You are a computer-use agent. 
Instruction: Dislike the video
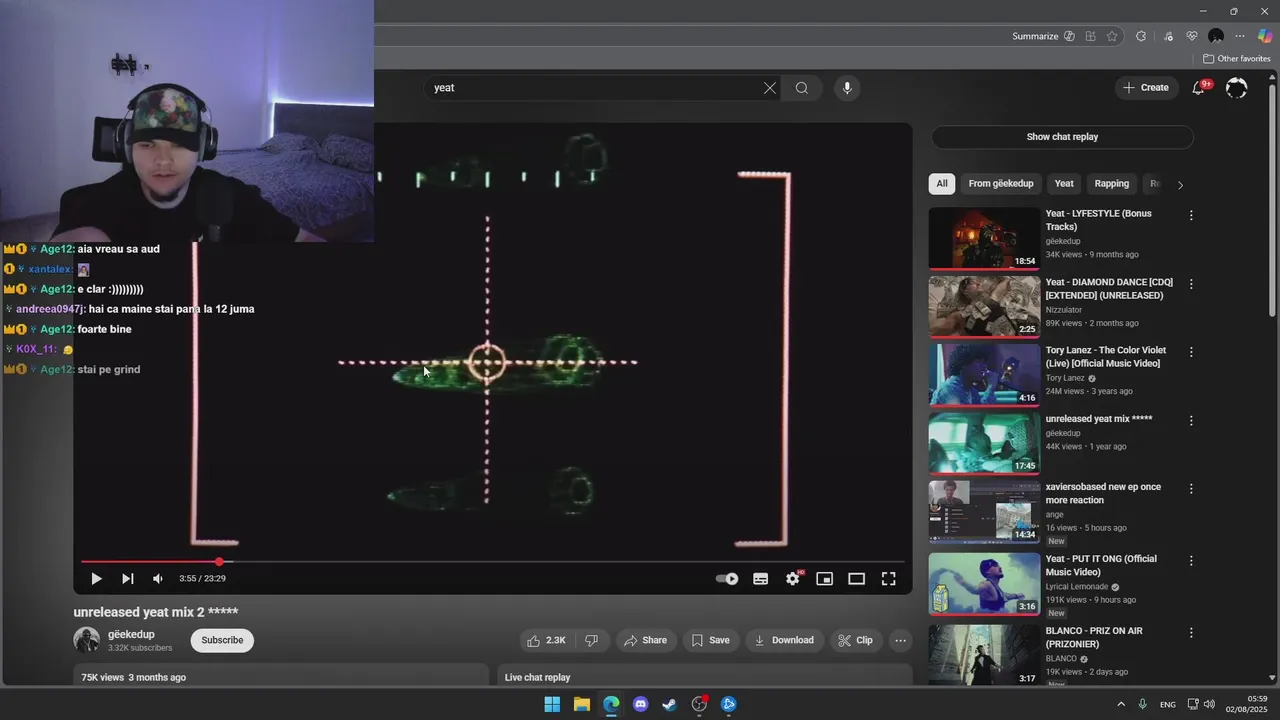(592, 640)
